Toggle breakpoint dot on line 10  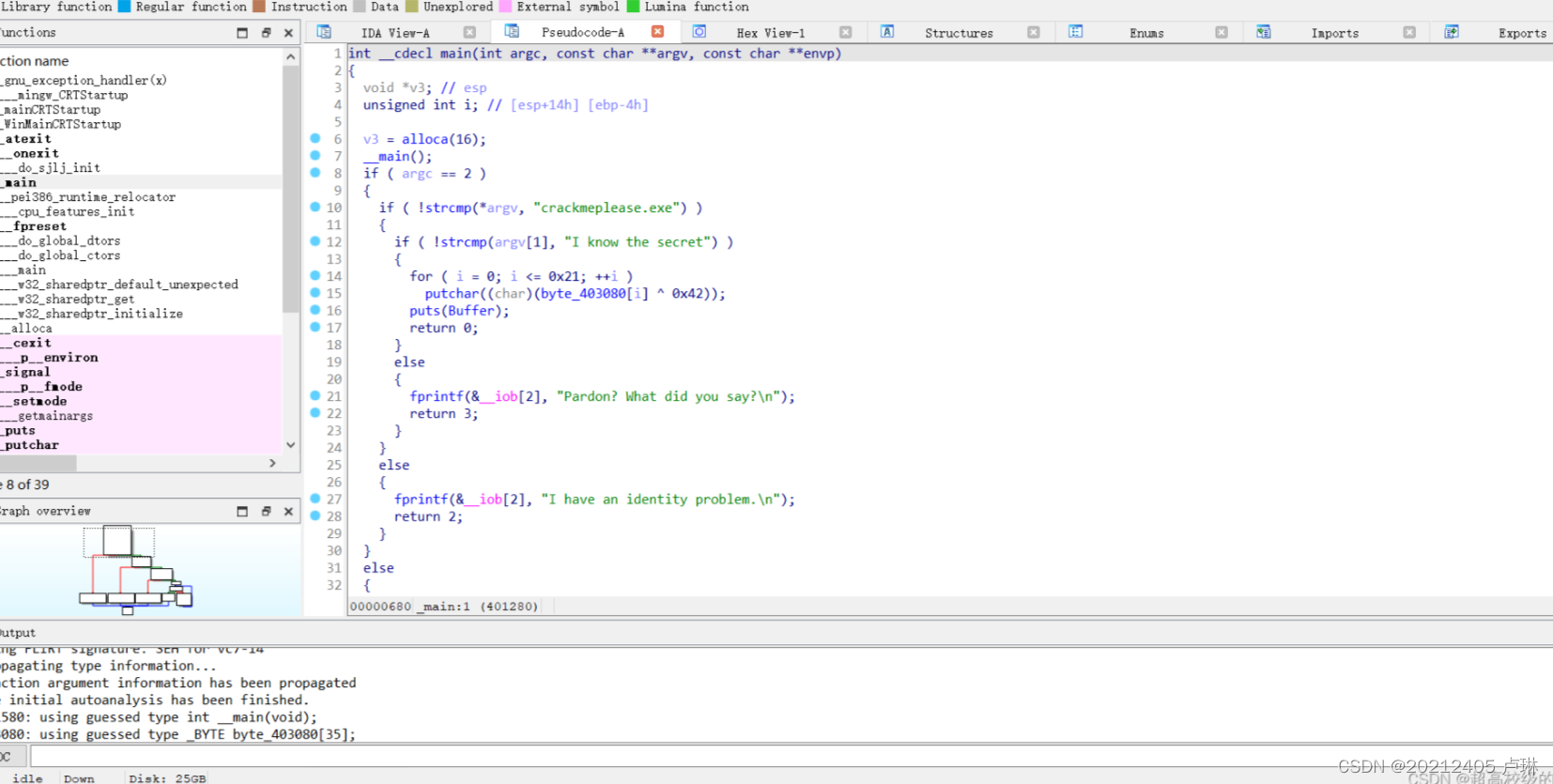coord(315,207)
